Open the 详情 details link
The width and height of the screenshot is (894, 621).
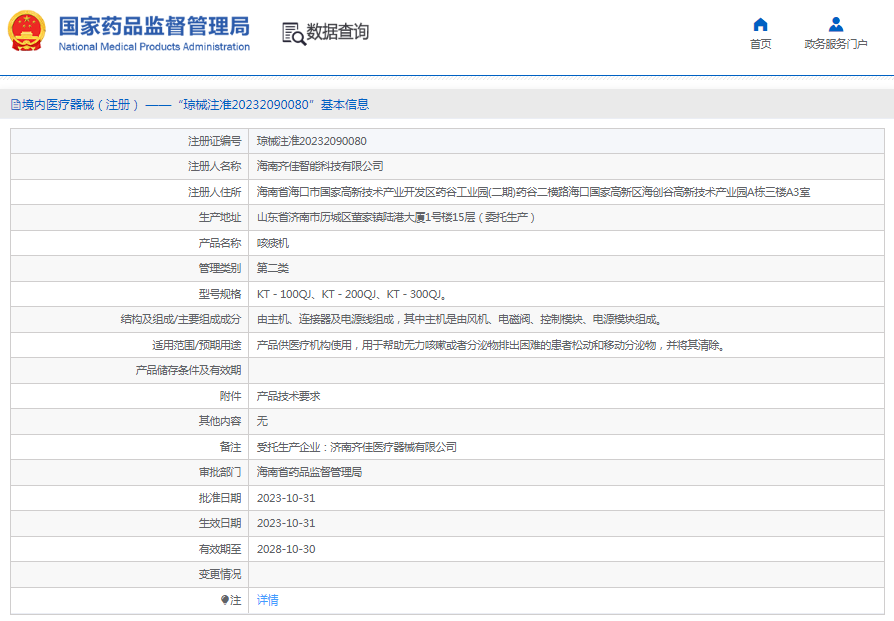click(x=267, y=600)
